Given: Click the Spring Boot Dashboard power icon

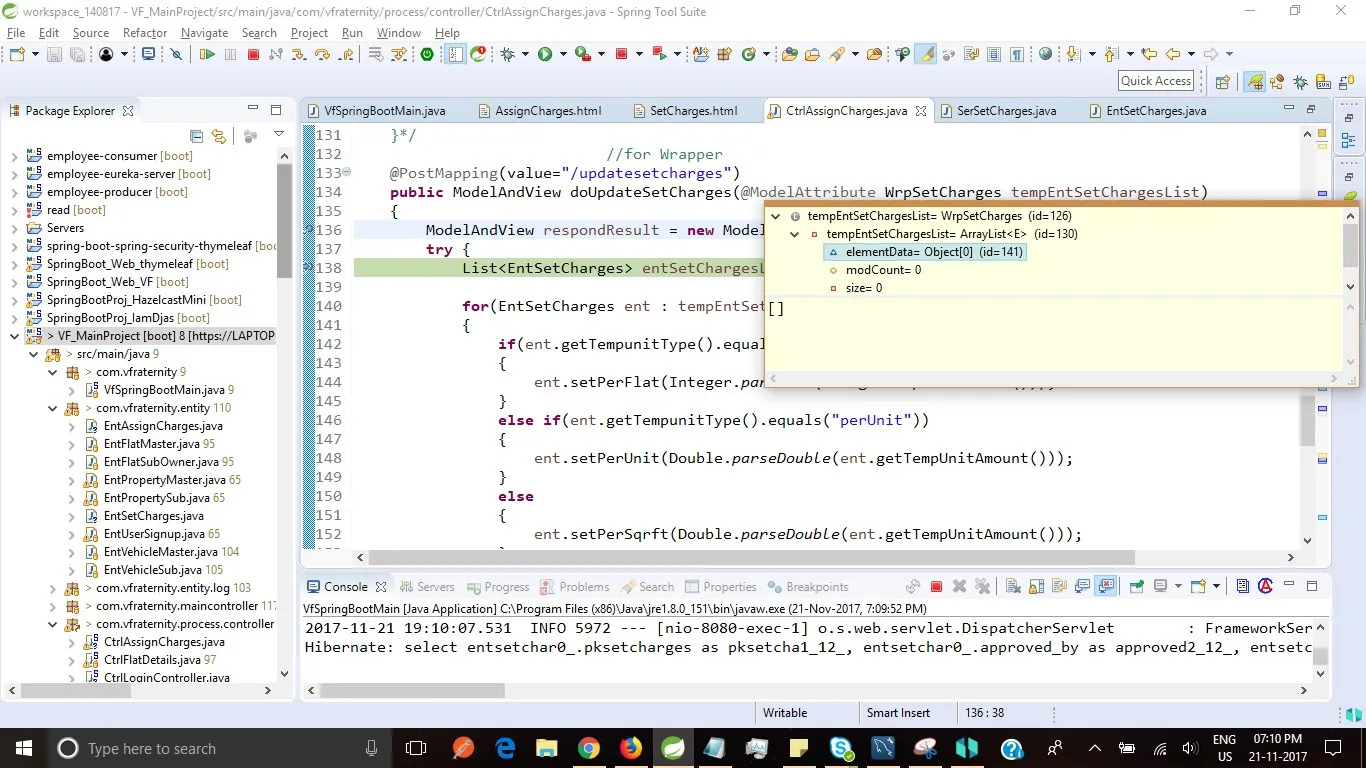Looking at the screenshot, I should point(427,54).
